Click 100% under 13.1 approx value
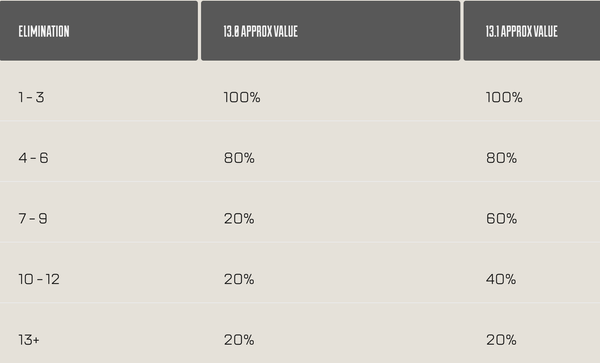Screen dimensions: 600x363 coord(504,97)
